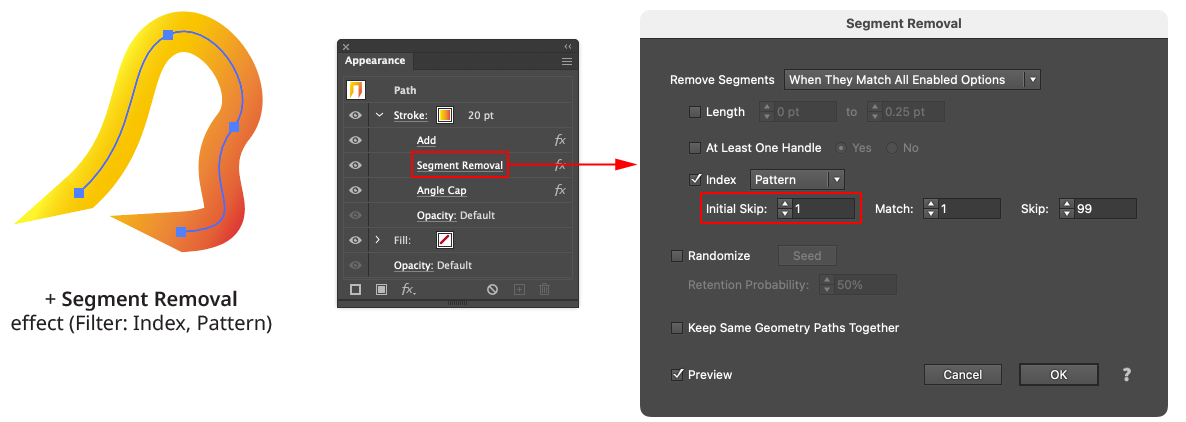Click help question mark in dialog

point(1127,375)
